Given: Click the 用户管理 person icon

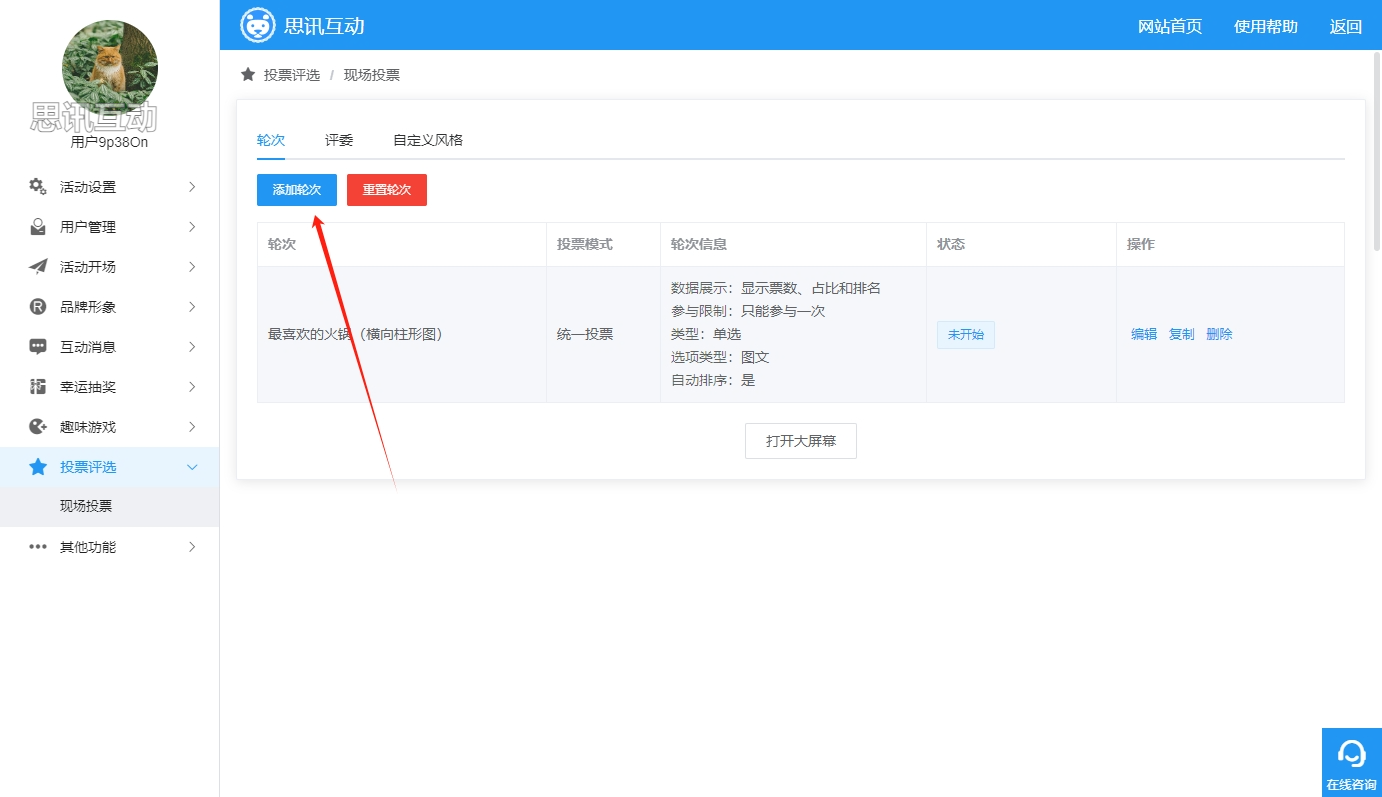Looking at the screenshot, I should (38, 227).
